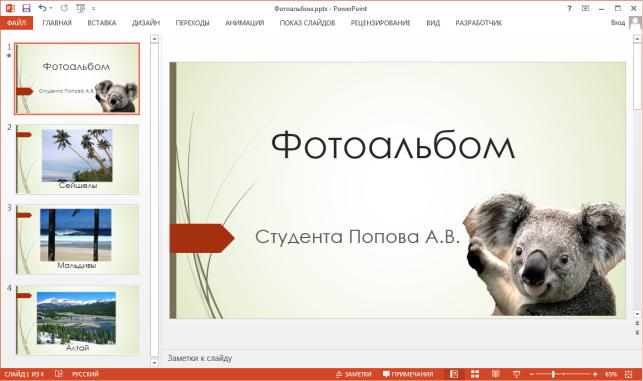
Task: Click the subtitle Студента Попова А.В.
Action: (x=358, y=237)
